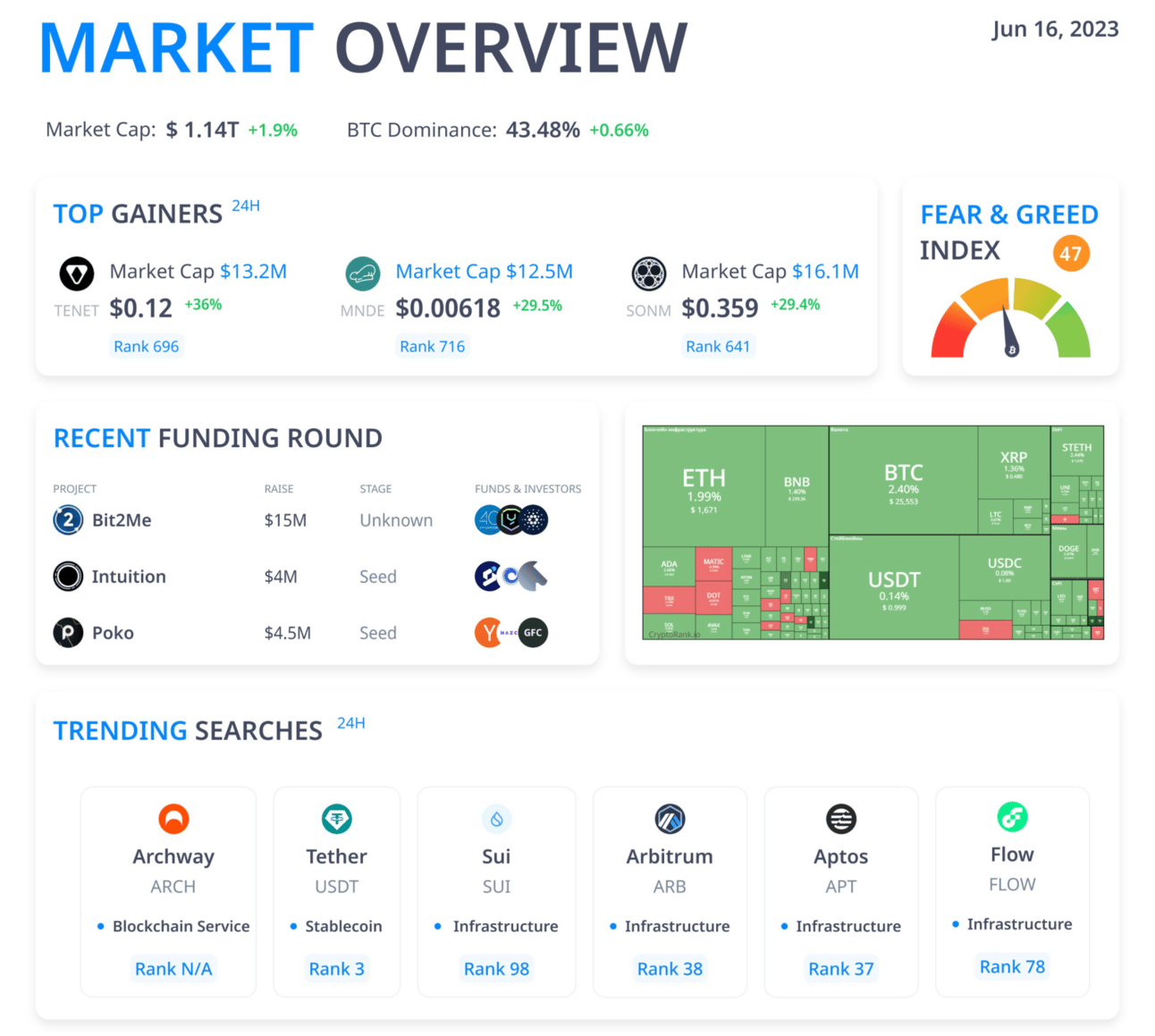Click the Trending Searches 24H label
This screenshot has width=1155, height=1036.
351,723
